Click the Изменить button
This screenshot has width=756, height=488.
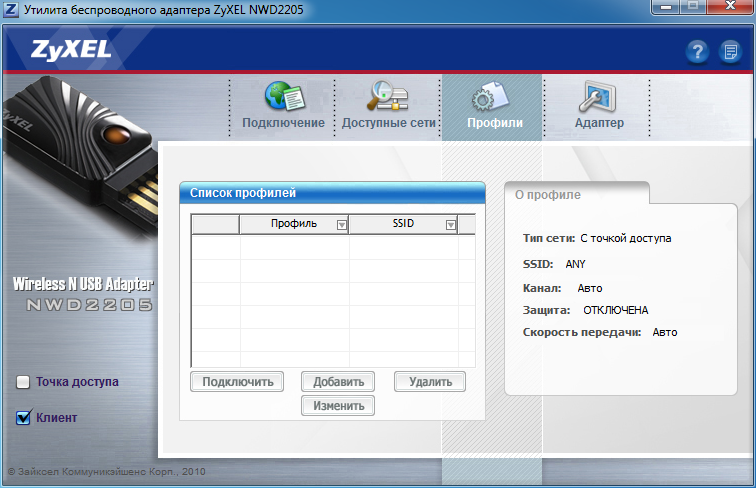tap(338, 406)
